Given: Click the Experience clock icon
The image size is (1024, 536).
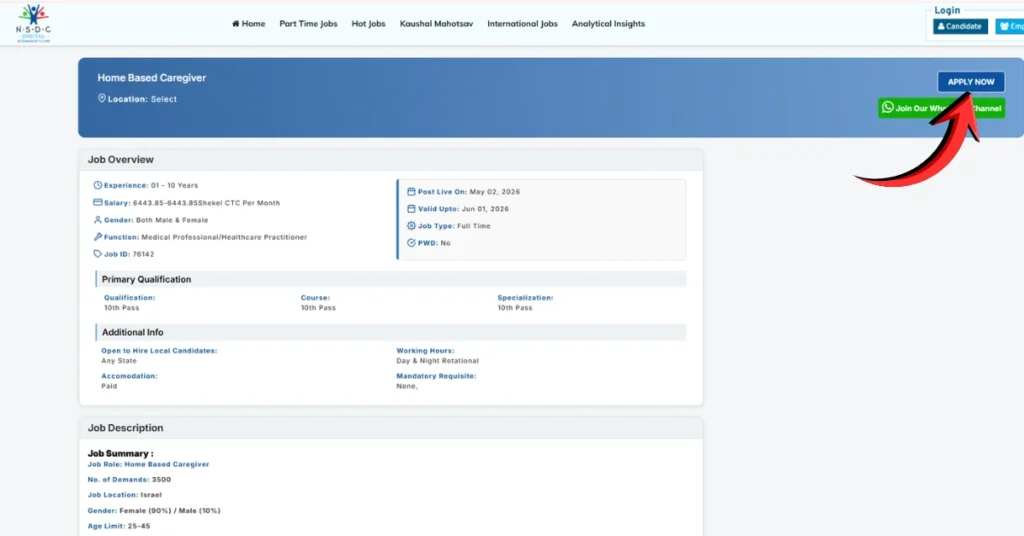Looking at the screenshot, I should [x=97, y=185].
